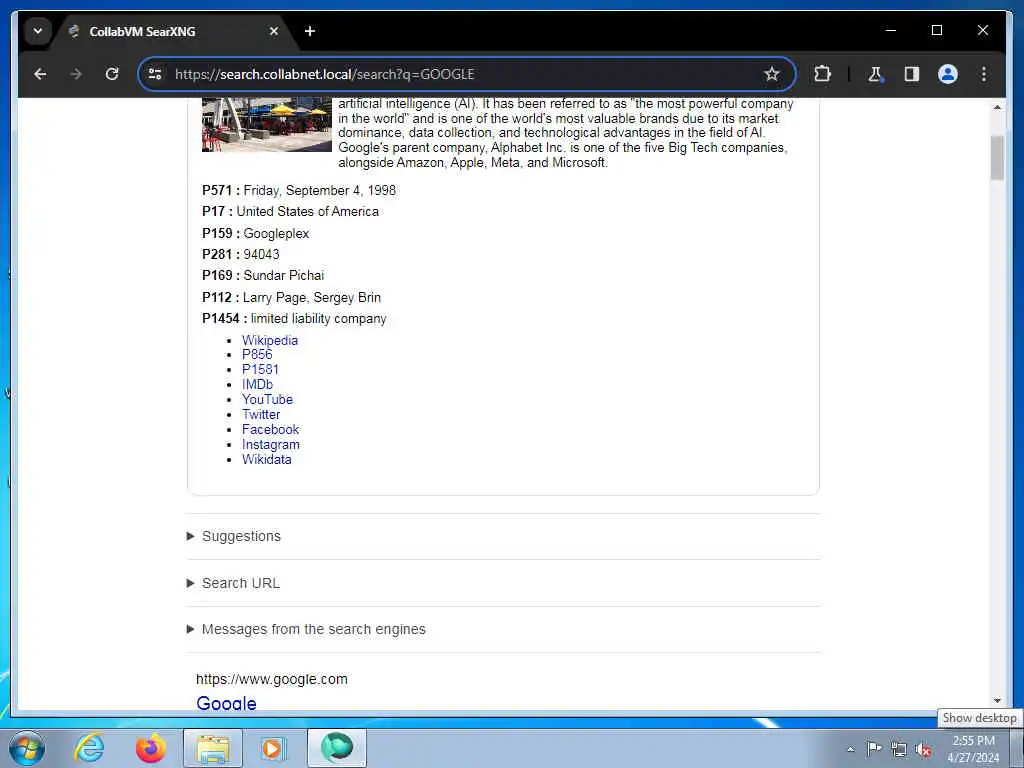Click the Googleplex infobox thumbnail image

click(266, 125)
